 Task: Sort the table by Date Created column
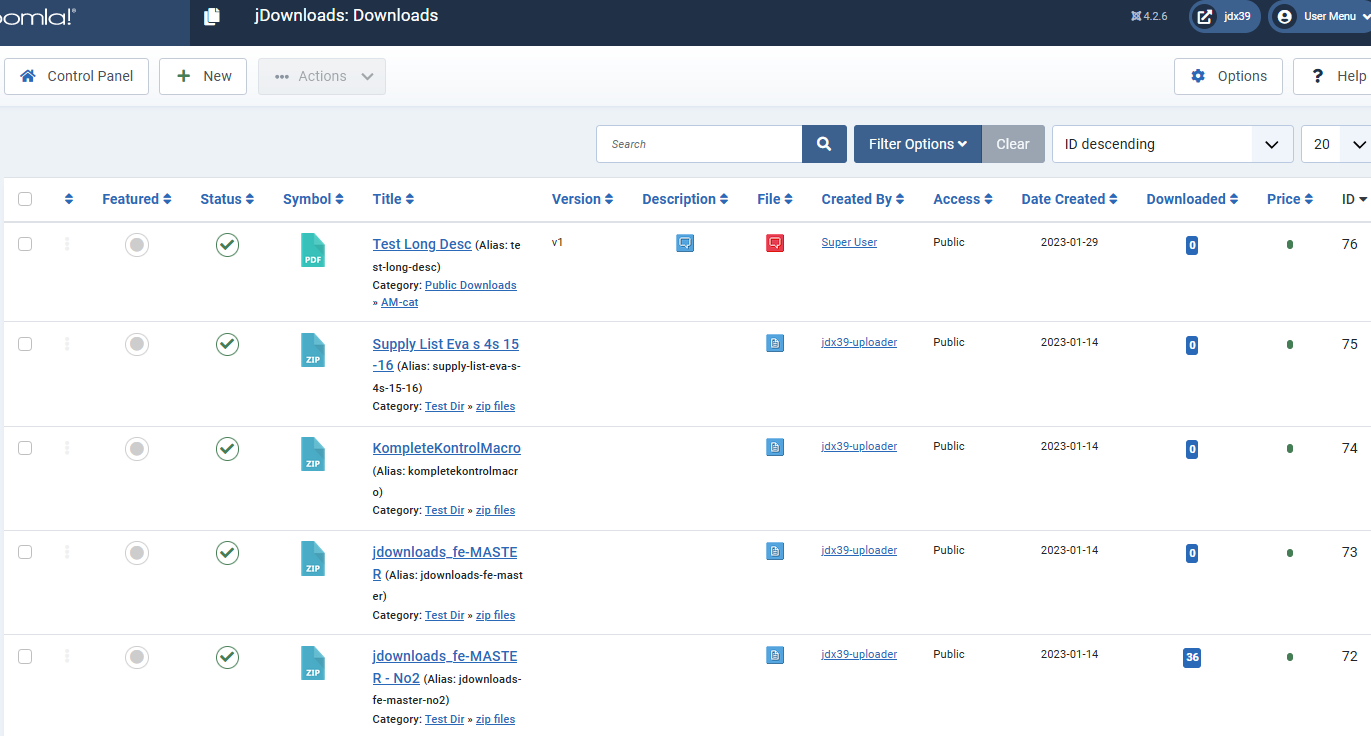point(1069,199)
